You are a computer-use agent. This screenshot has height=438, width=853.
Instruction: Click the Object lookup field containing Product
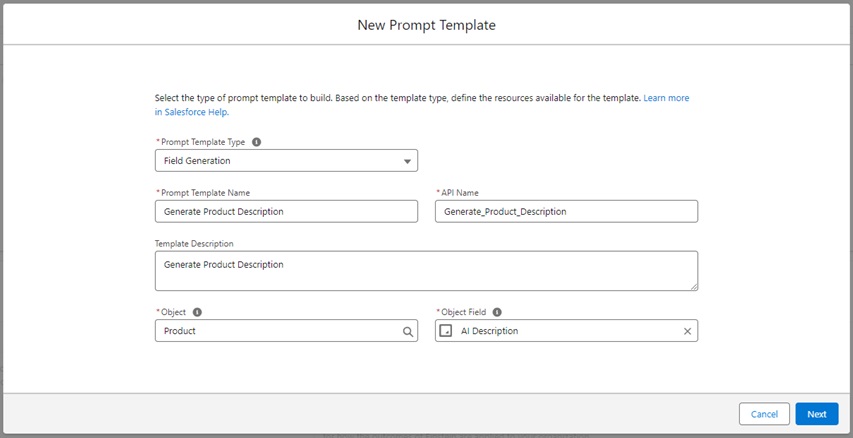pyautogui.click(x=286, y=331)
